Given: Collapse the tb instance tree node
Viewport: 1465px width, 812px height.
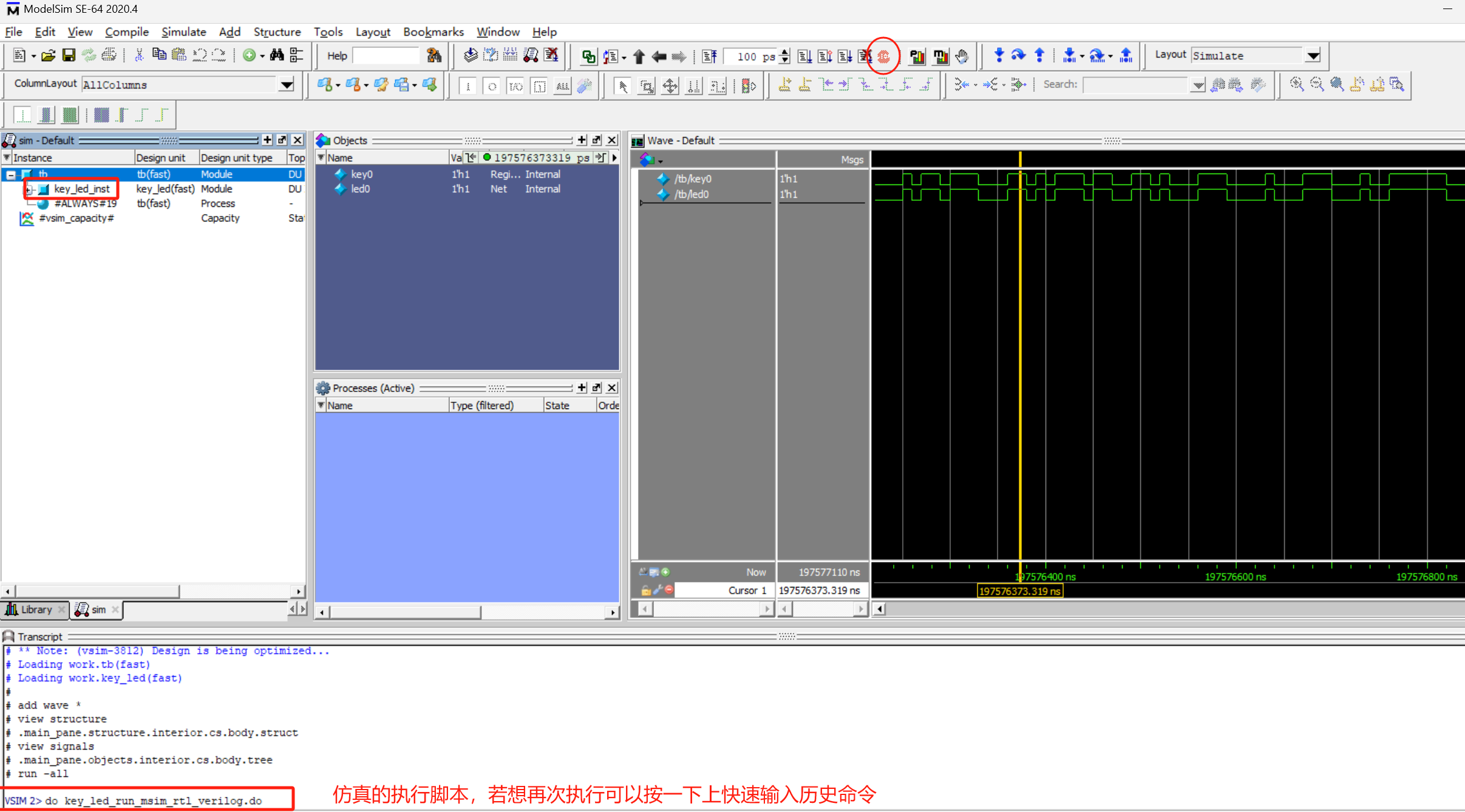Looking at the screenshot, I should pos(11,175).
